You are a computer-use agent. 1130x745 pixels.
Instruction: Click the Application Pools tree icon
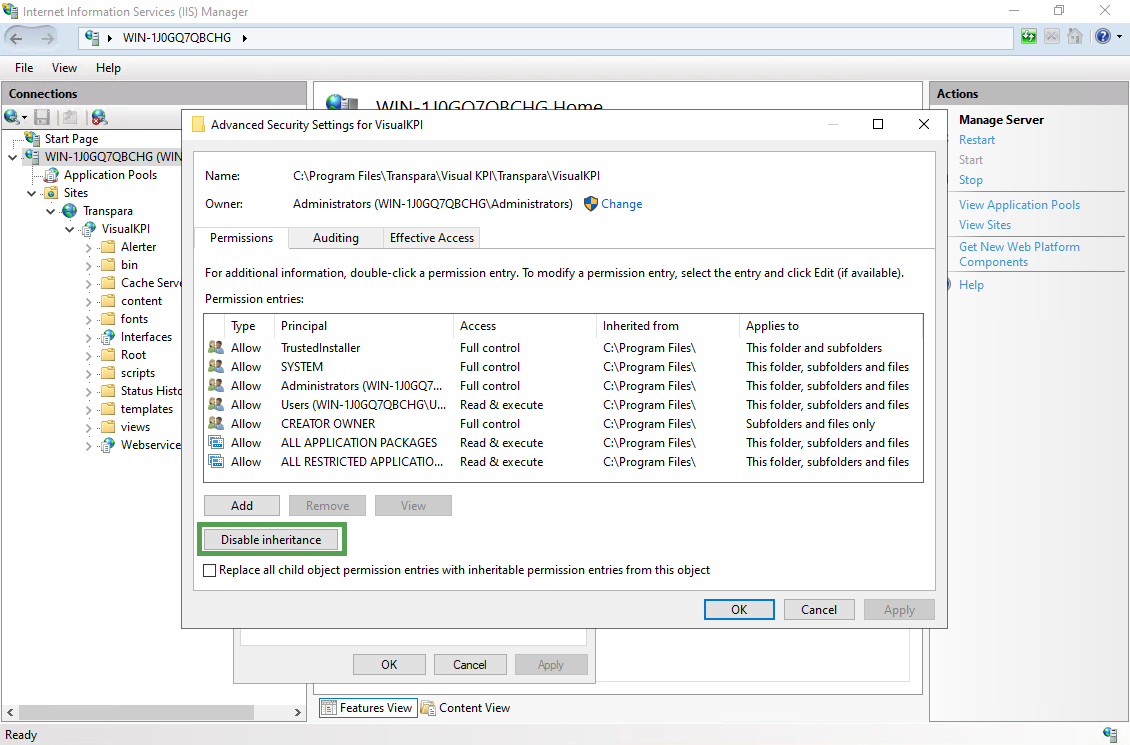click(52, 175)
